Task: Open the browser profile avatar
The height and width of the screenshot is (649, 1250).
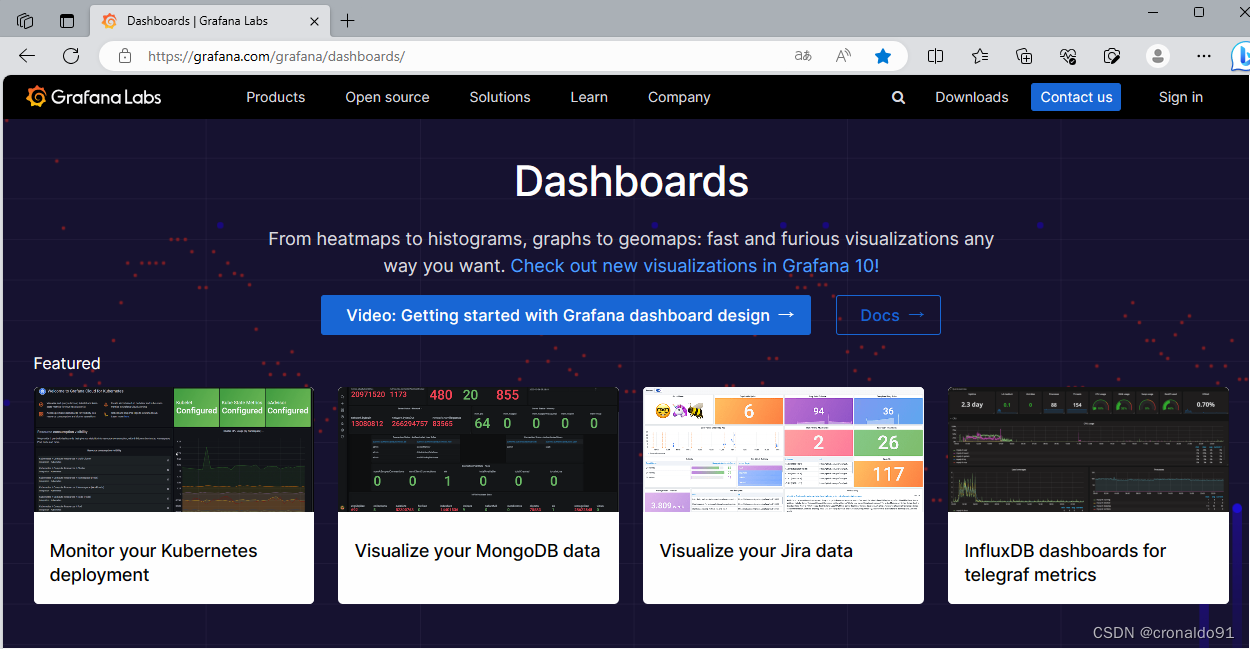Action: [1158, 56]
